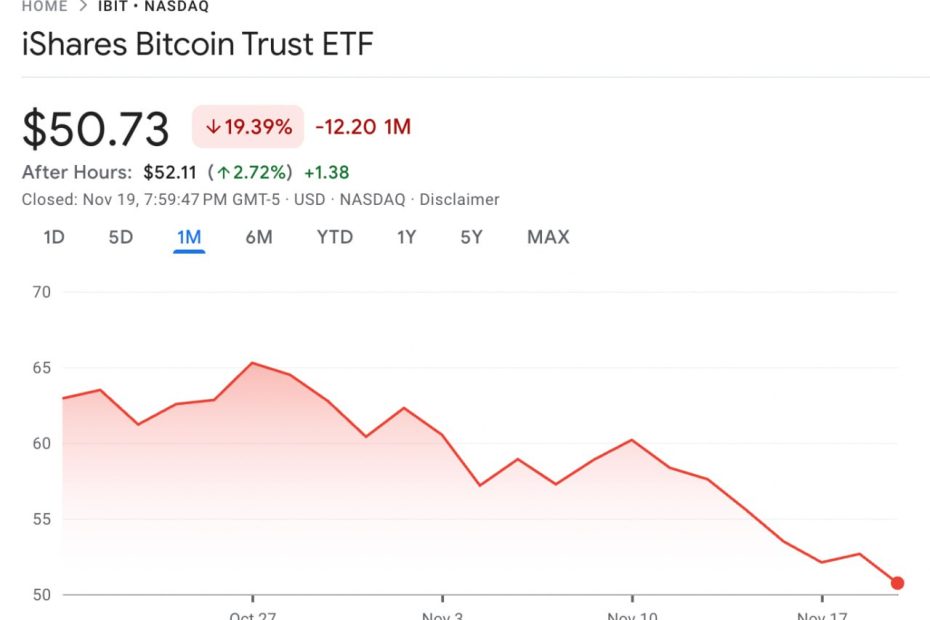Open the 5Y chart view
The width and height of the screenshot is (930, 620).
click(x=471, y=237)
